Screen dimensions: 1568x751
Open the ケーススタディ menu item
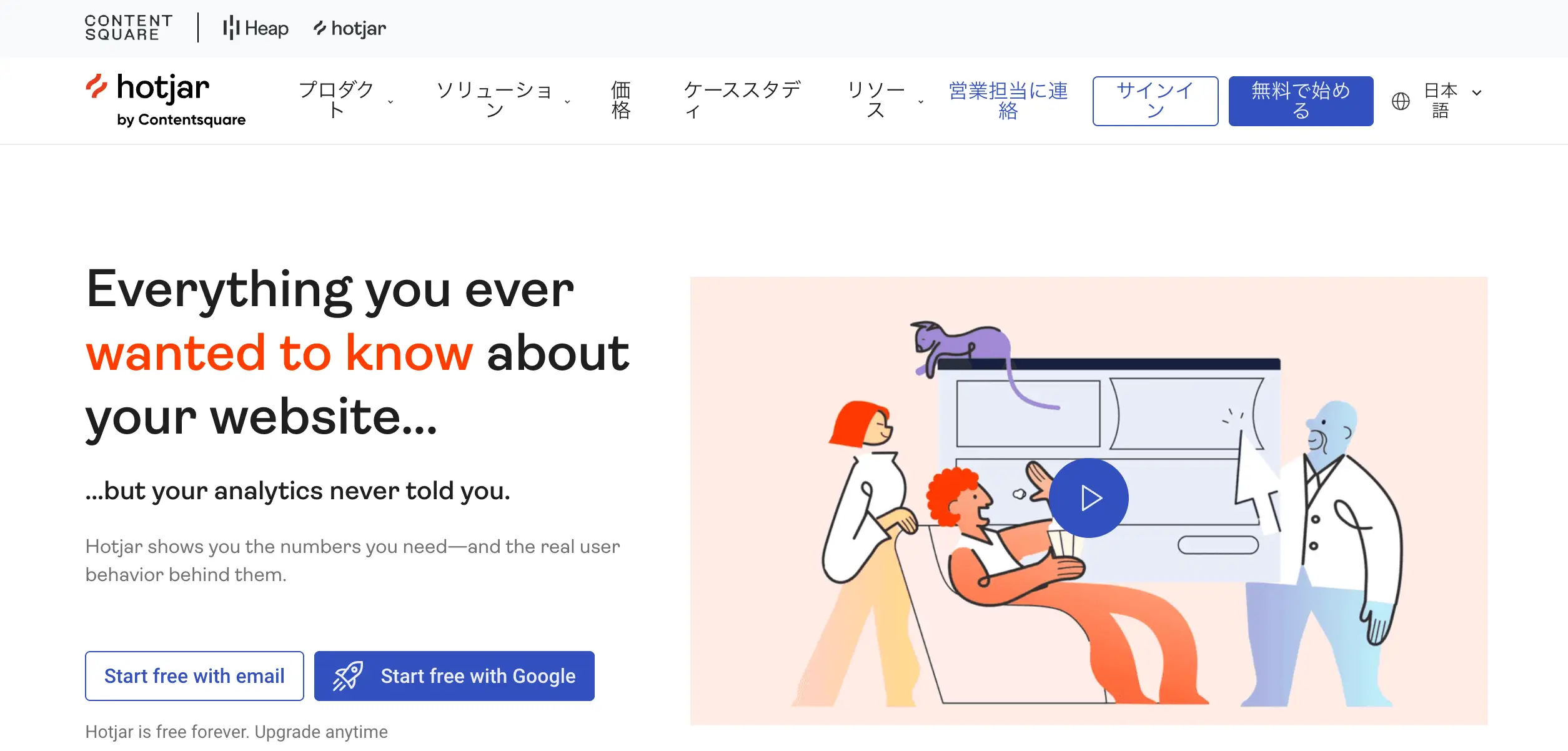pyautogui.click(x=742, y=101)
